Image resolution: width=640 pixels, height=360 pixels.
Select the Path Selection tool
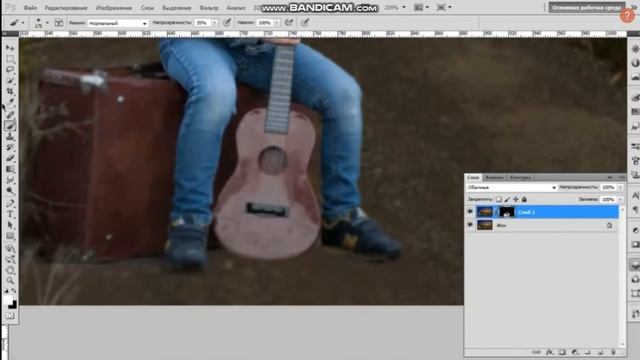tap(10, 225)
